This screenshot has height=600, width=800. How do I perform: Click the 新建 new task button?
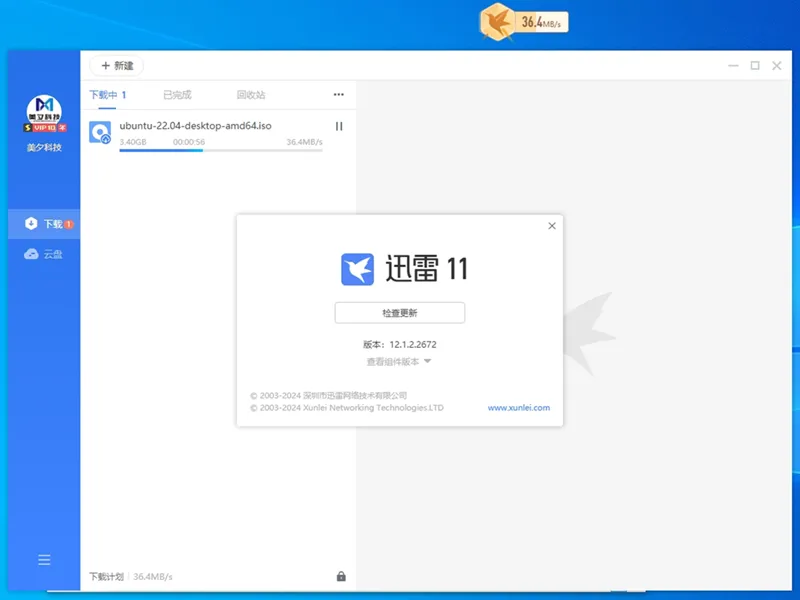pos(117,66)
